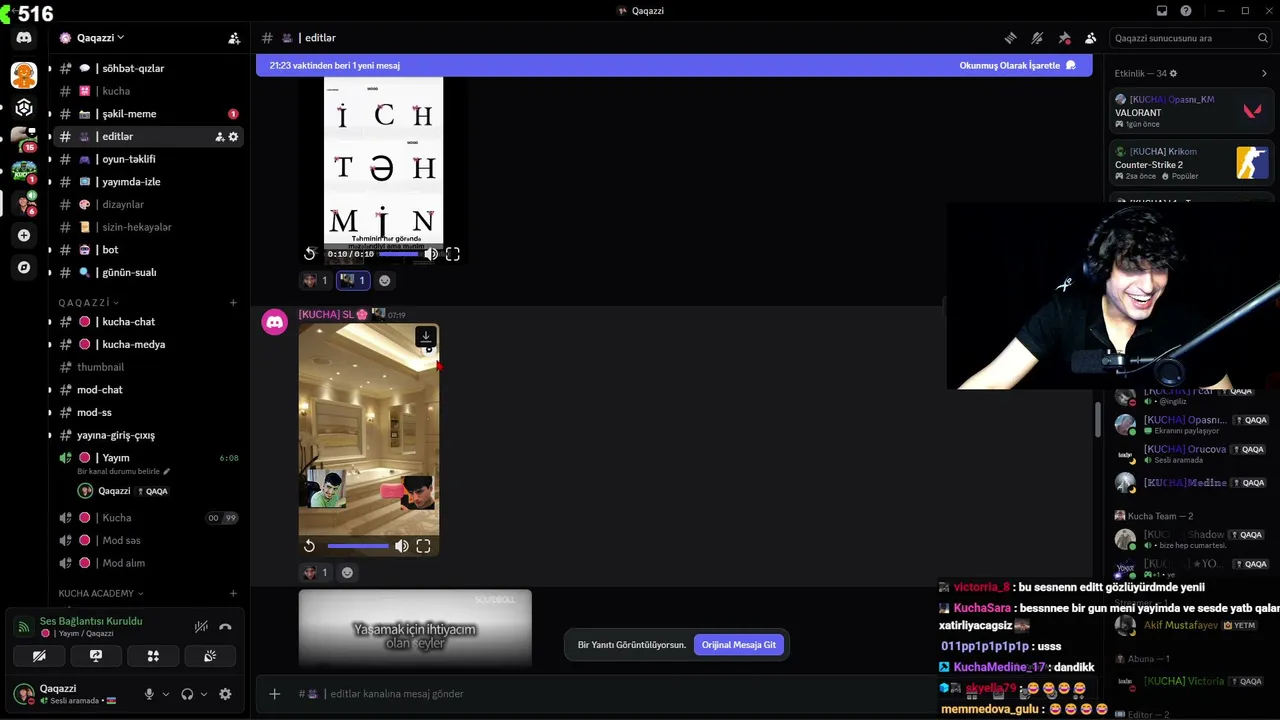
Task: Open the Inbox from the title bar
Action: click(x=1162, y=11)
